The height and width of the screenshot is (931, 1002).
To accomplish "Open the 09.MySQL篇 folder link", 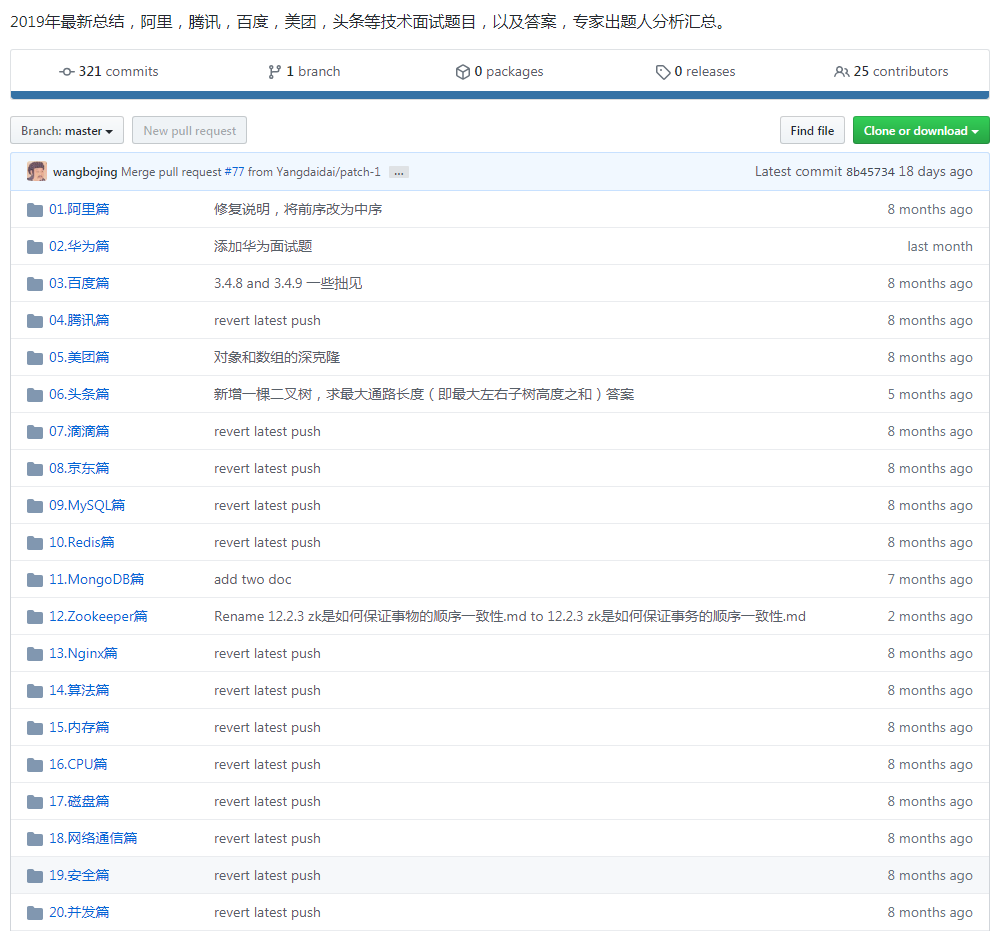I will [87, 506].
